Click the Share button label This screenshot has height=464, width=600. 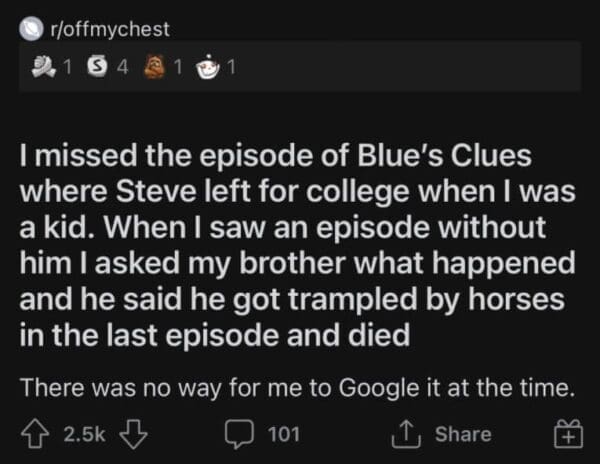[x=463, y=434]
